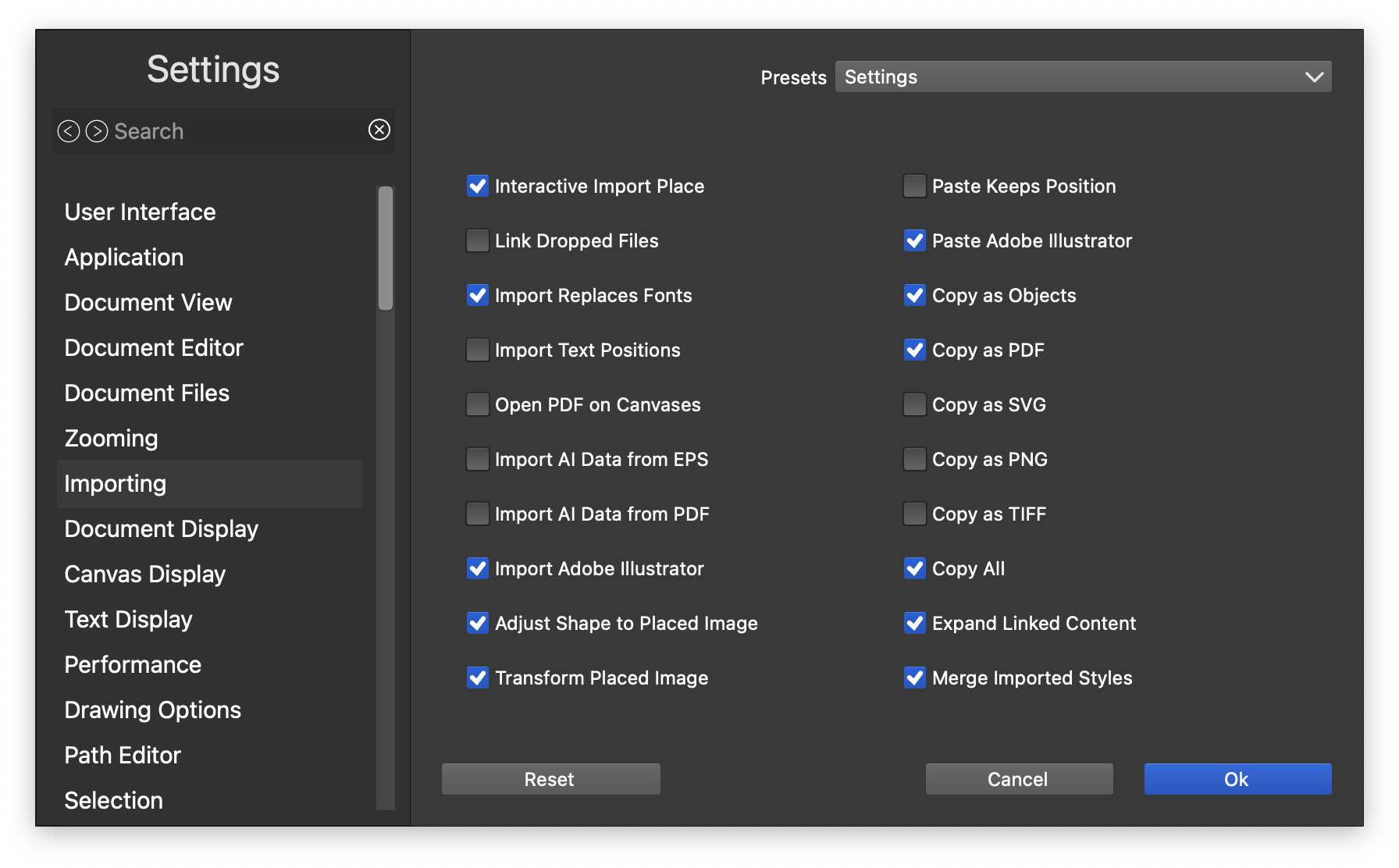Click the Cancel button
The image size is (1399, 868).
pos(1019,779)
